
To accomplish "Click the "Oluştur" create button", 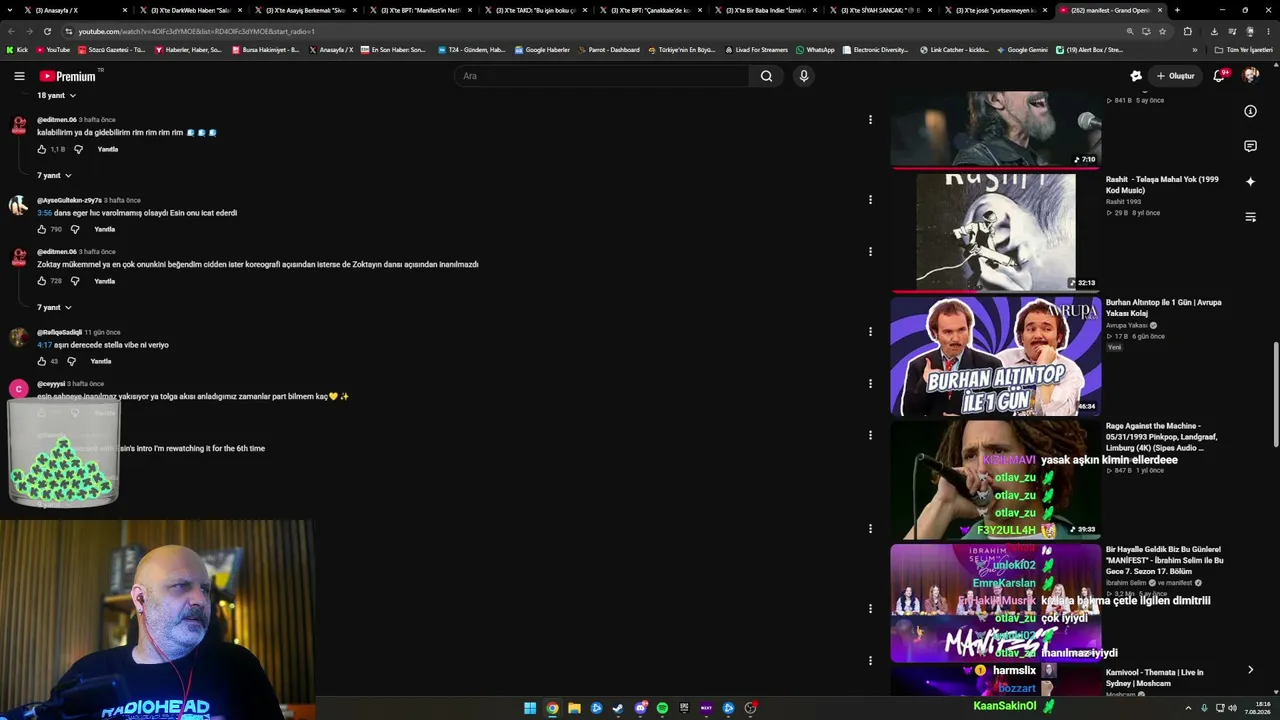I will coord(1176,76).
